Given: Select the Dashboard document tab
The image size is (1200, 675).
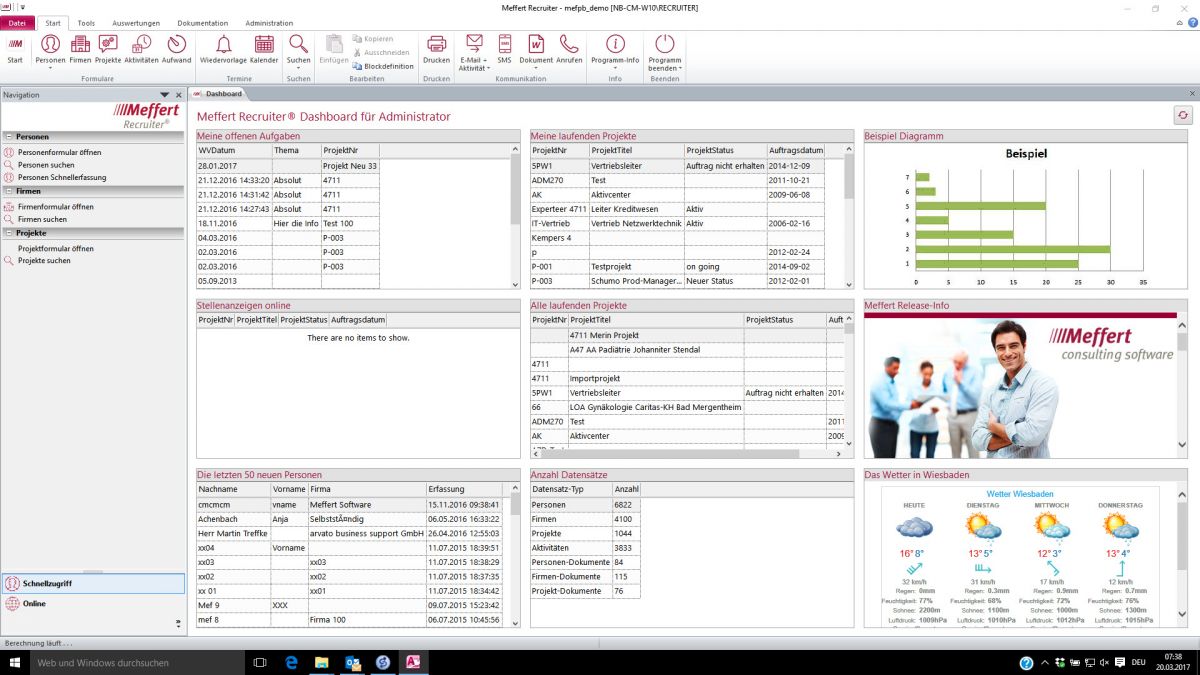Looking at the screenshot, I should 218,94.
